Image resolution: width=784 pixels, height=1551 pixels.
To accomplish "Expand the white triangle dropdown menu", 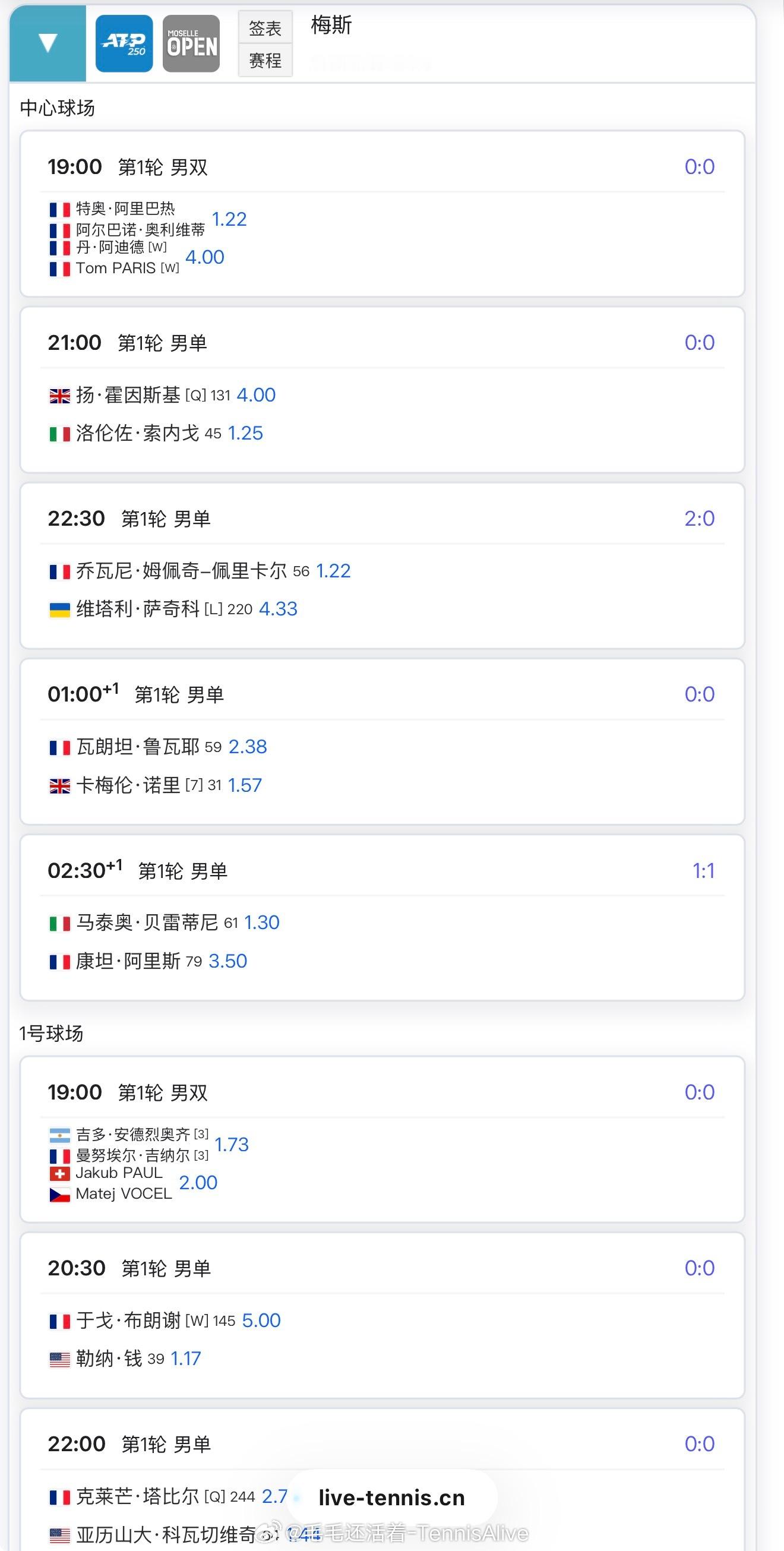I will [48, 43].
